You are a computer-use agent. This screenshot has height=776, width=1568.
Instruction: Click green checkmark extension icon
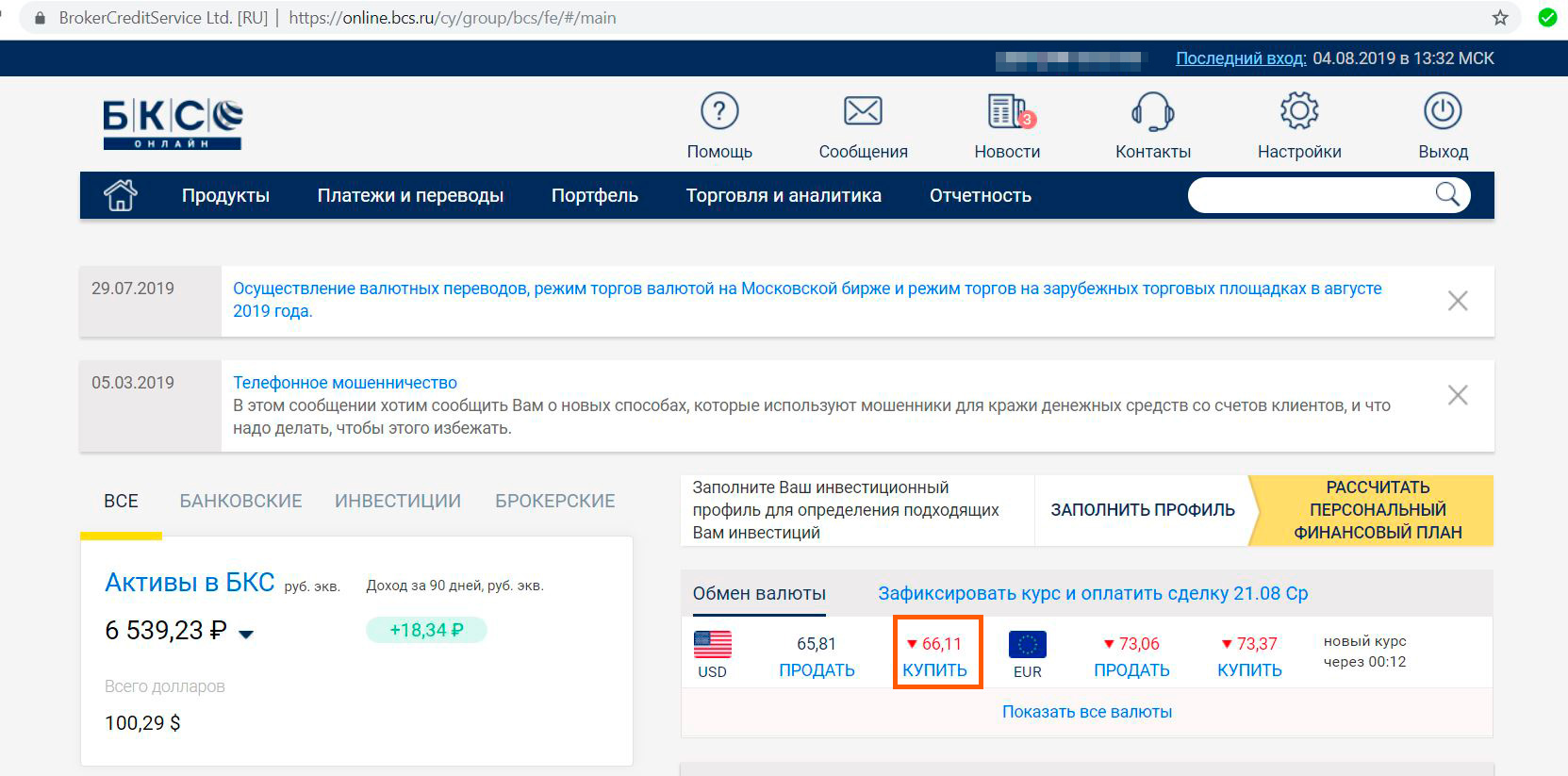[x=1547, y=18]
